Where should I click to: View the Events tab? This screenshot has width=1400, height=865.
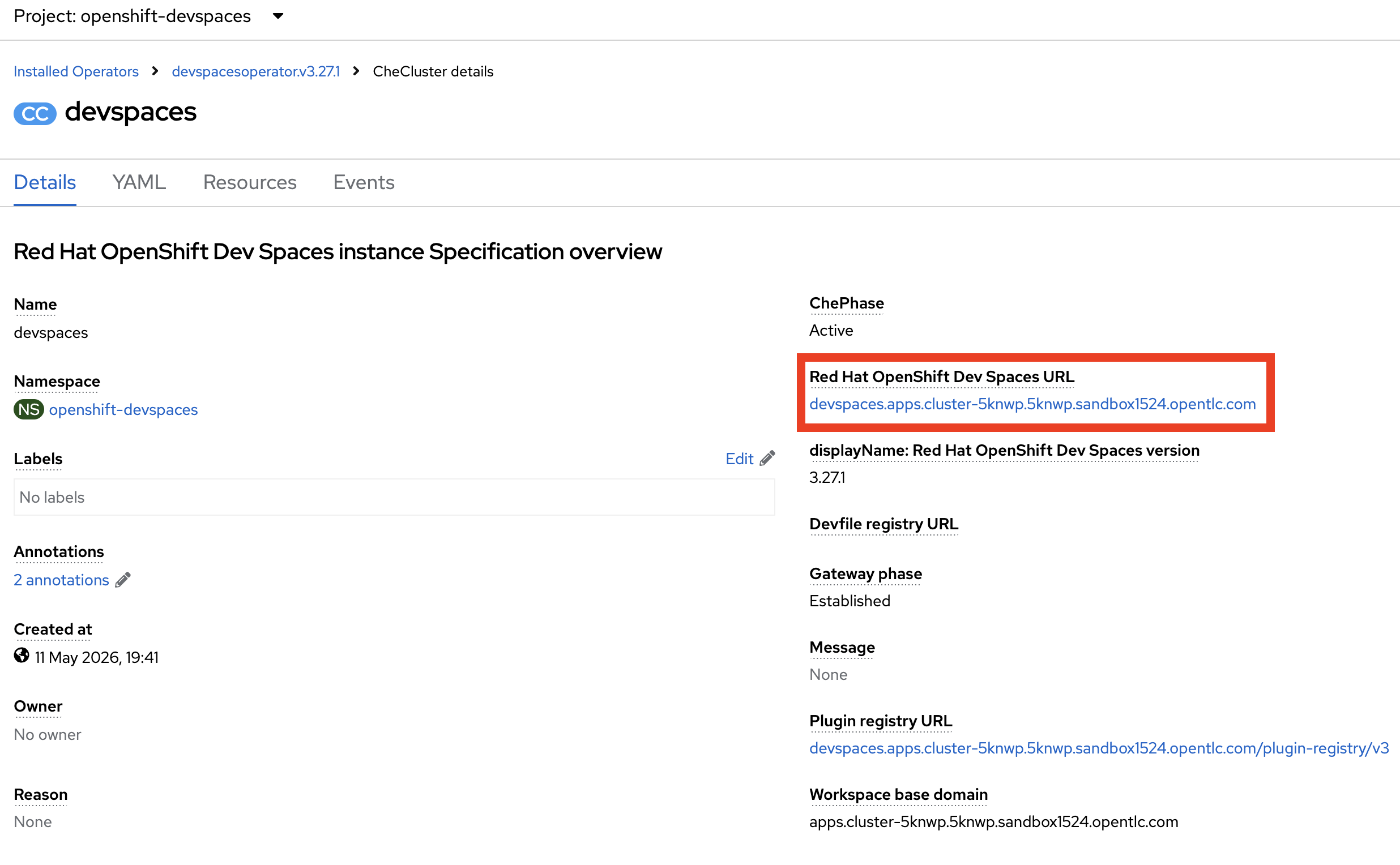(x=364, y=182)
